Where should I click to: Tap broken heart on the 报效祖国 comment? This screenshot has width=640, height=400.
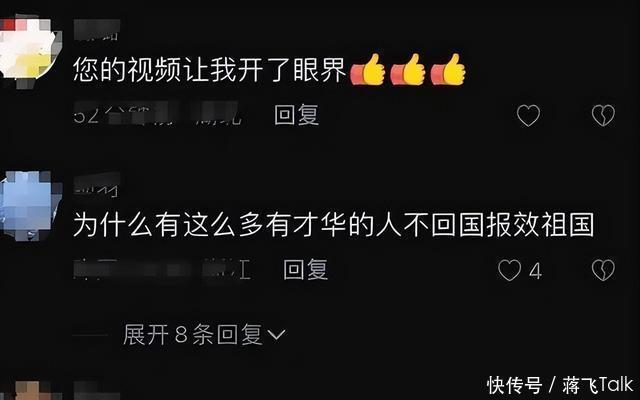603,270
